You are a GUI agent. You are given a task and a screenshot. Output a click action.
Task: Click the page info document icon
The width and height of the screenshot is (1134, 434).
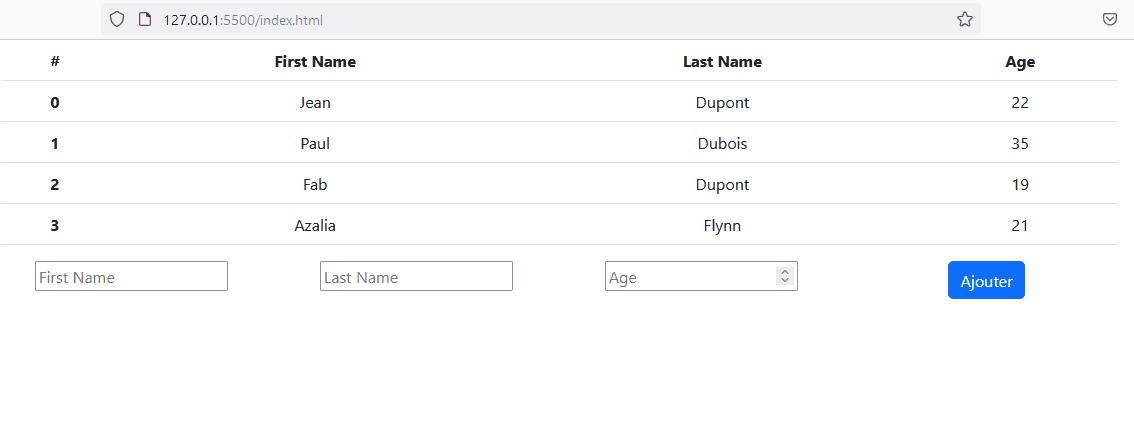click(145, 20)
